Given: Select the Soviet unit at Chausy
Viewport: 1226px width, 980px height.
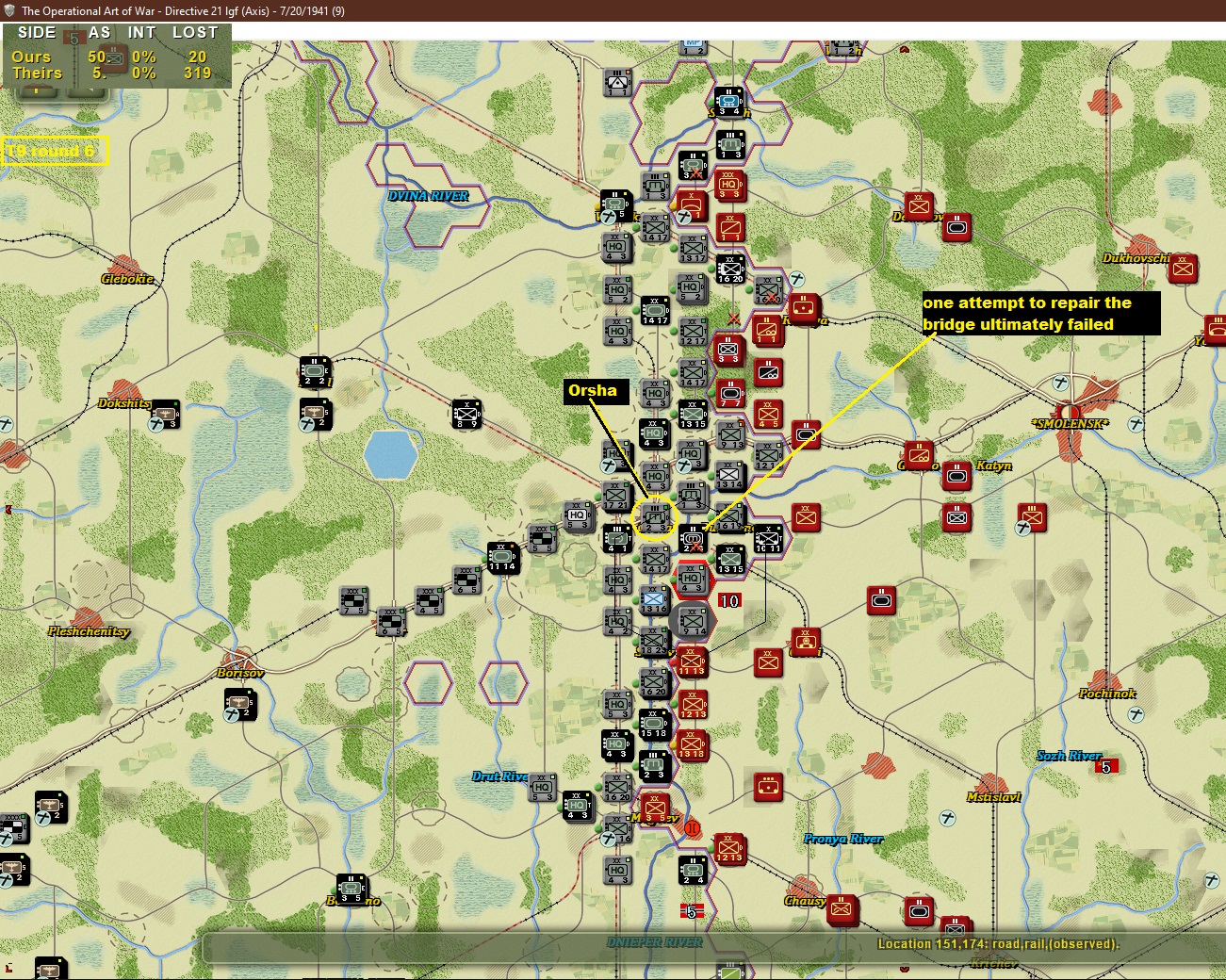Looking at the screenshot, I should pyautogui.click(x=842, y=910).
